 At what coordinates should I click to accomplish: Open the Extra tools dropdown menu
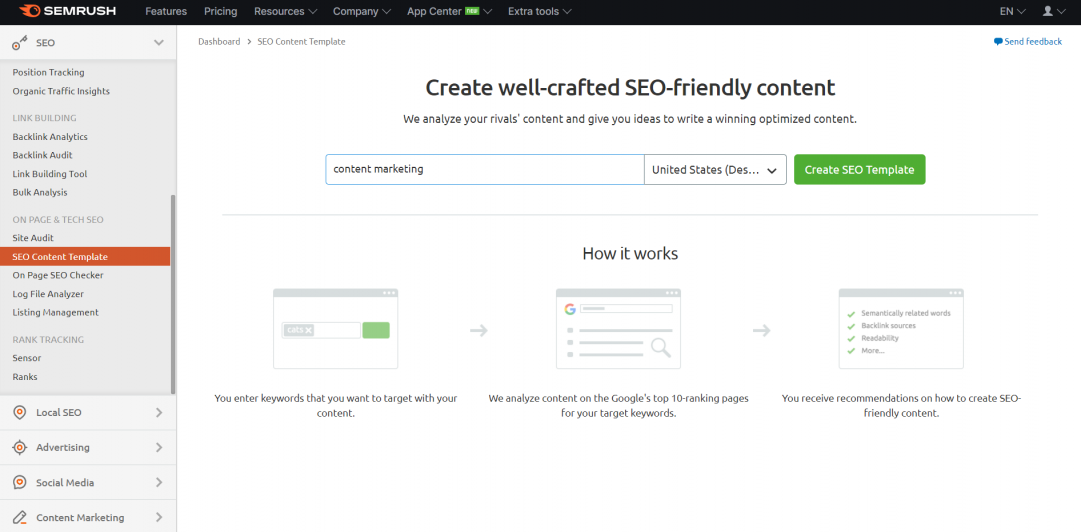(540, 12)
